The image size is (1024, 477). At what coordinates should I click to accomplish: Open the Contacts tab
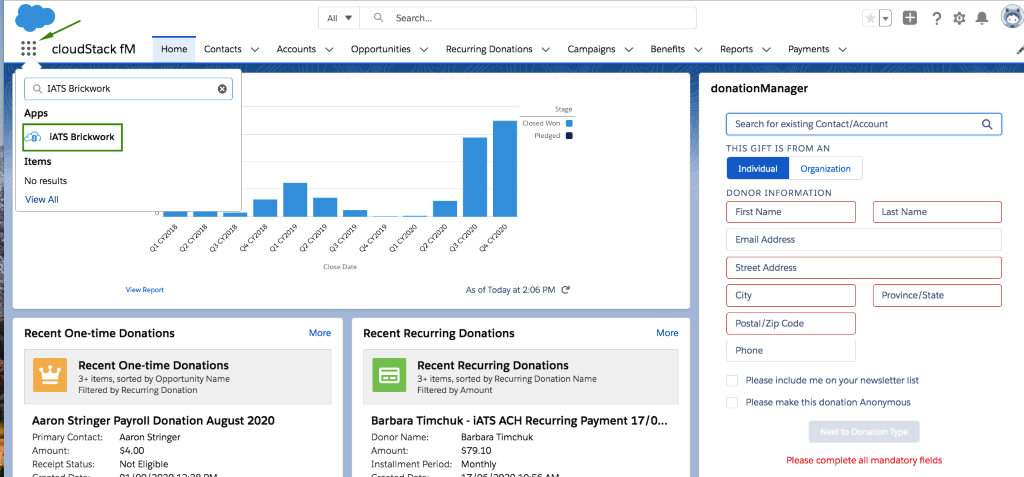point(223,49)
